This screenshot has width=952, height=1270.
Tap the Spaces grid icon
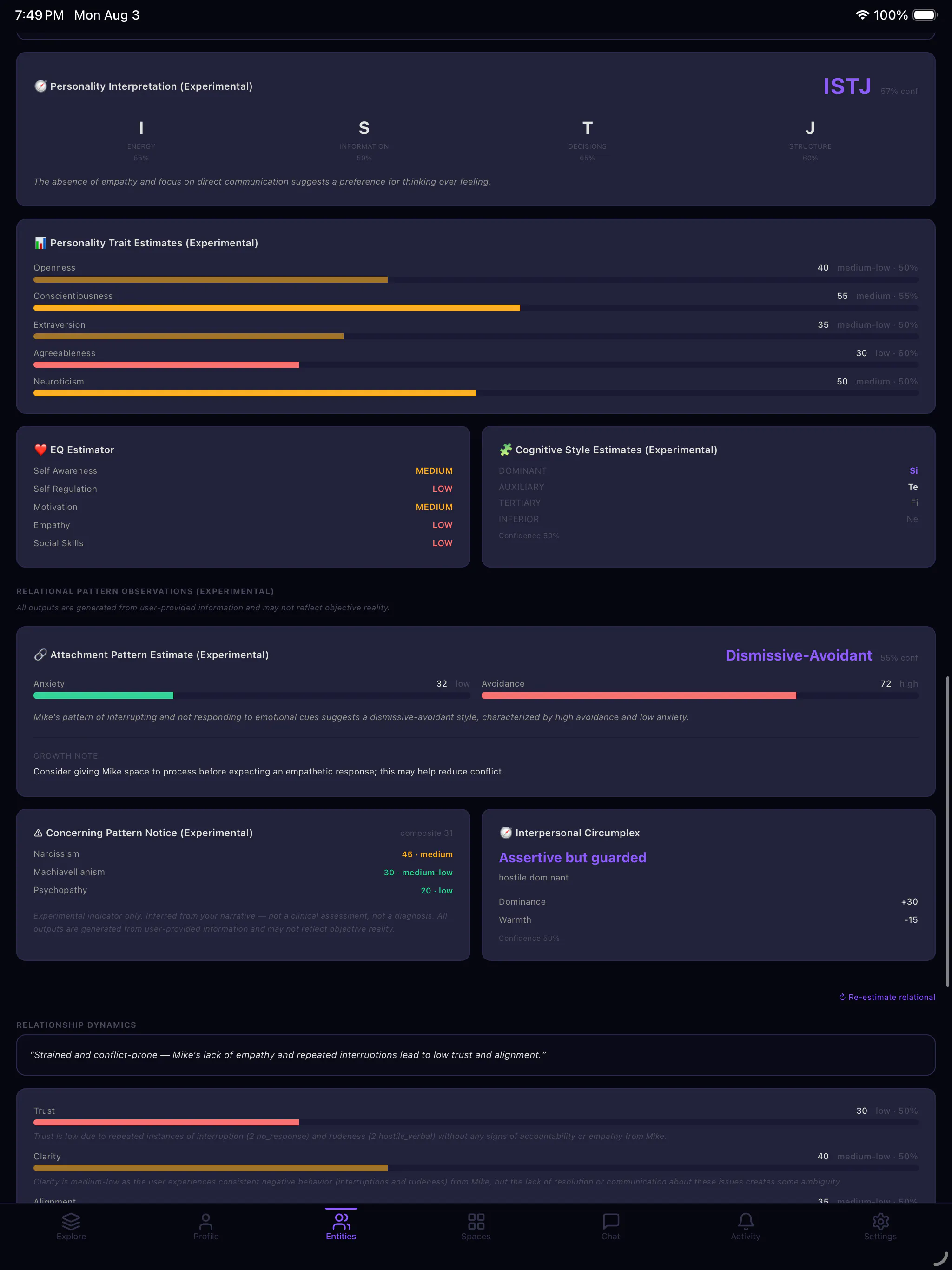476,1221
